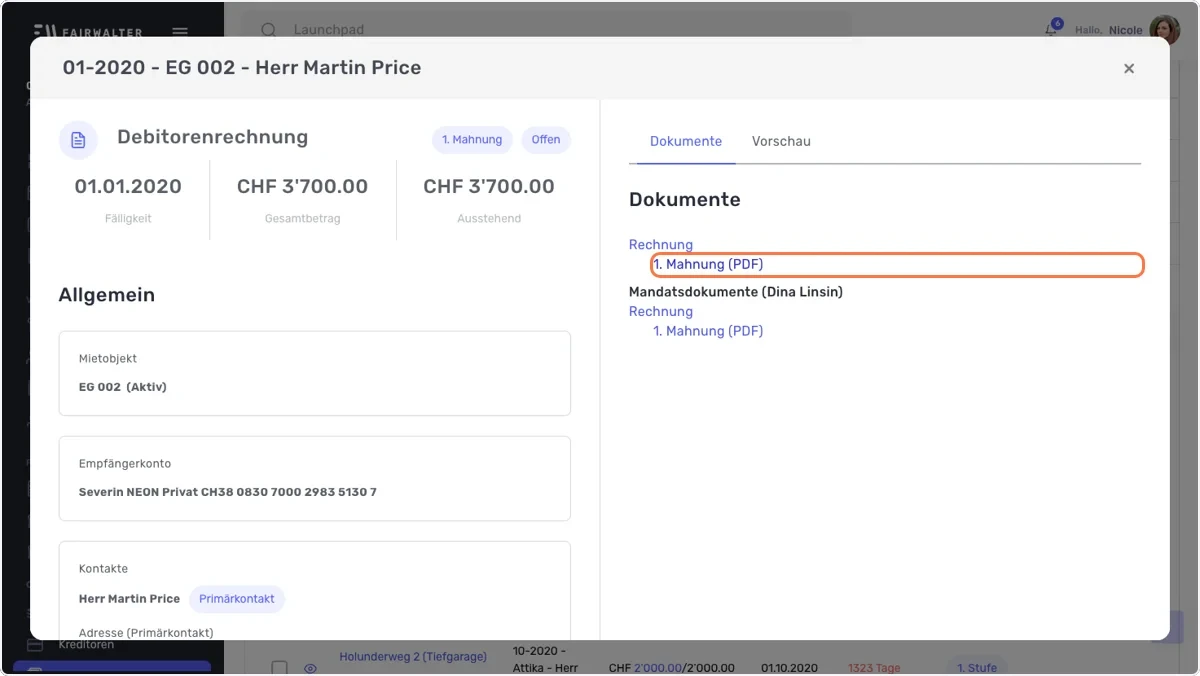Click the 1323 Tage overdue value

pyautogui.click(x=874, y=668)
